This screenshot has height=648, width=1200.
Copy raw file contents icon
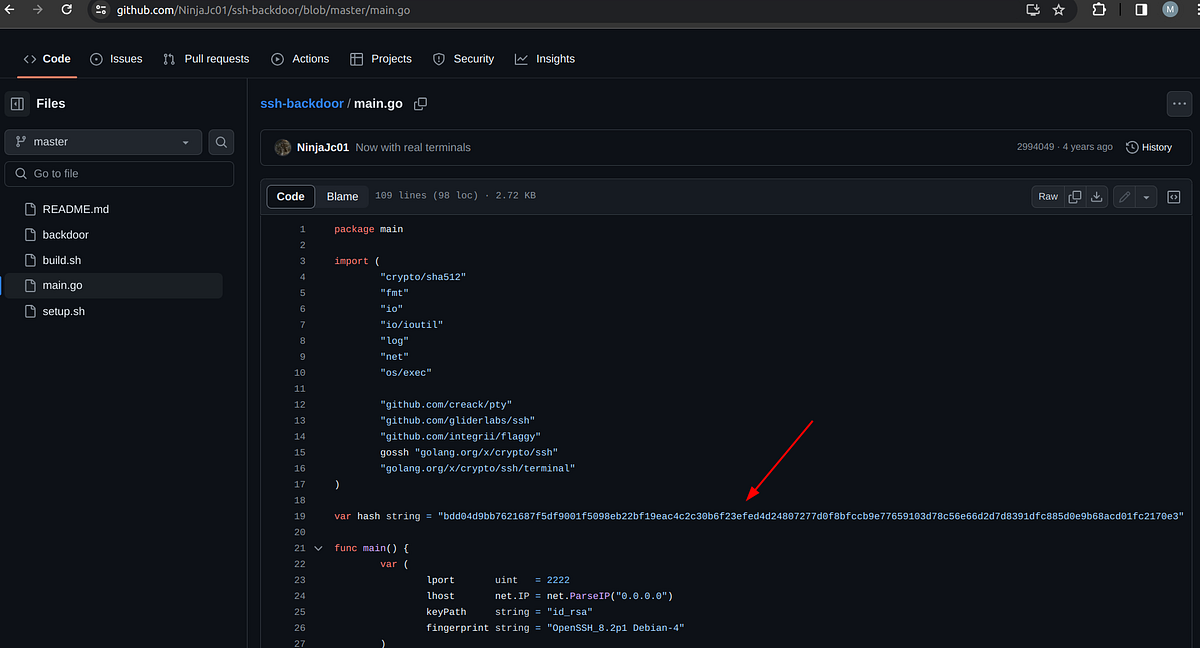pos(1075,197)
